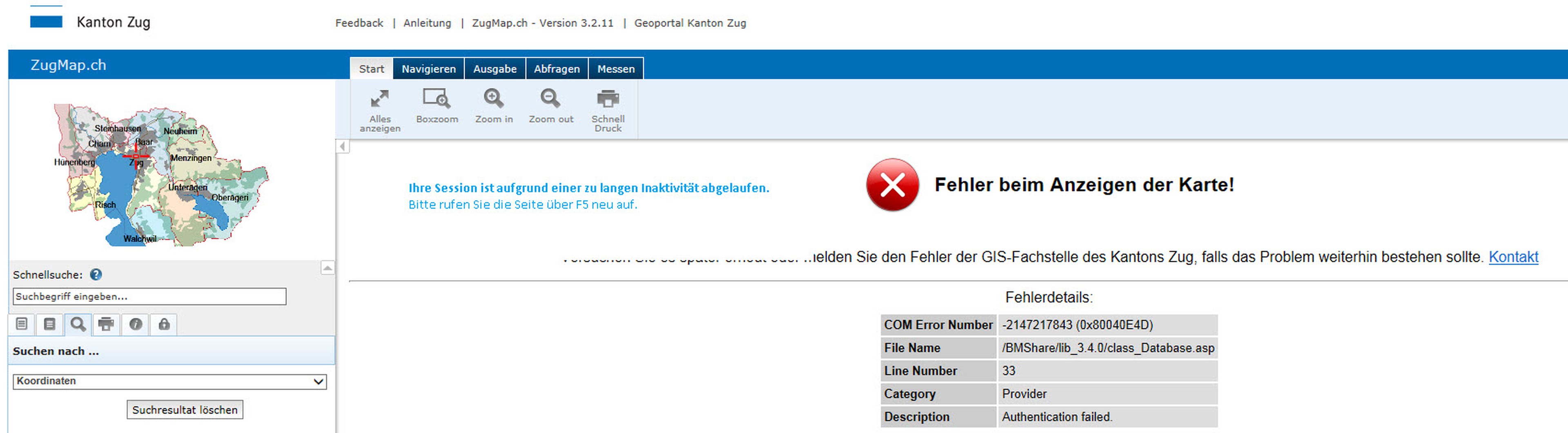Open the Messen tab
The image size is (1568, 433).
(x=615, y=69)
